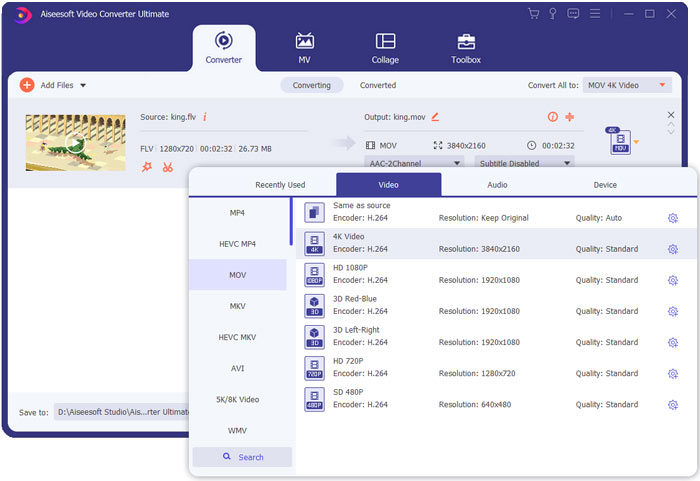
Task: Open the AAC-2Channel audio track dropdown
Action: click(x=414, y=163)
